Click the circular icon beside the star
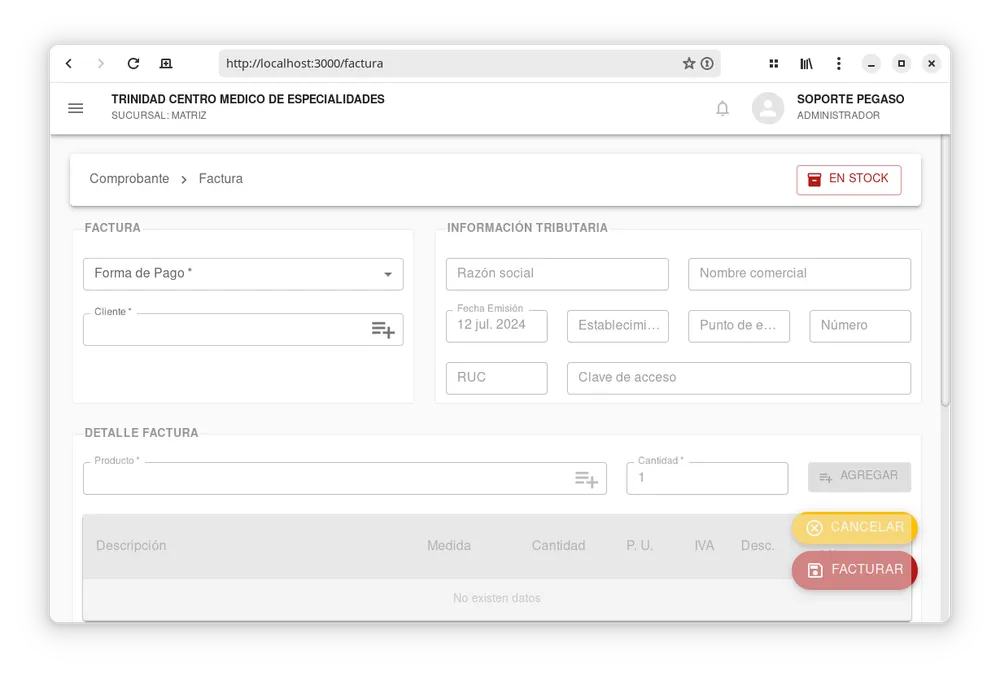 click(x=707, y=63)
